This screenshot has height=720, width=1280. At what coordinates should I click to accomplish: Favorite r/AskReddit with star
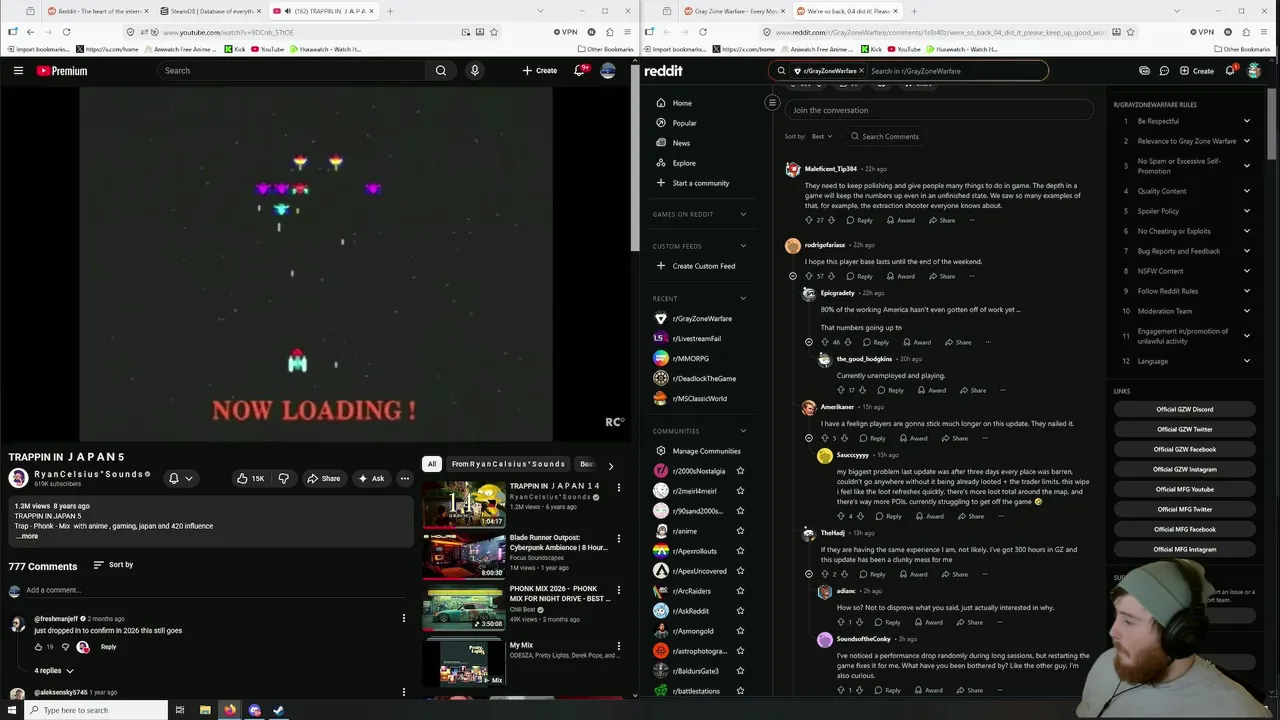(x=740, y=611)
